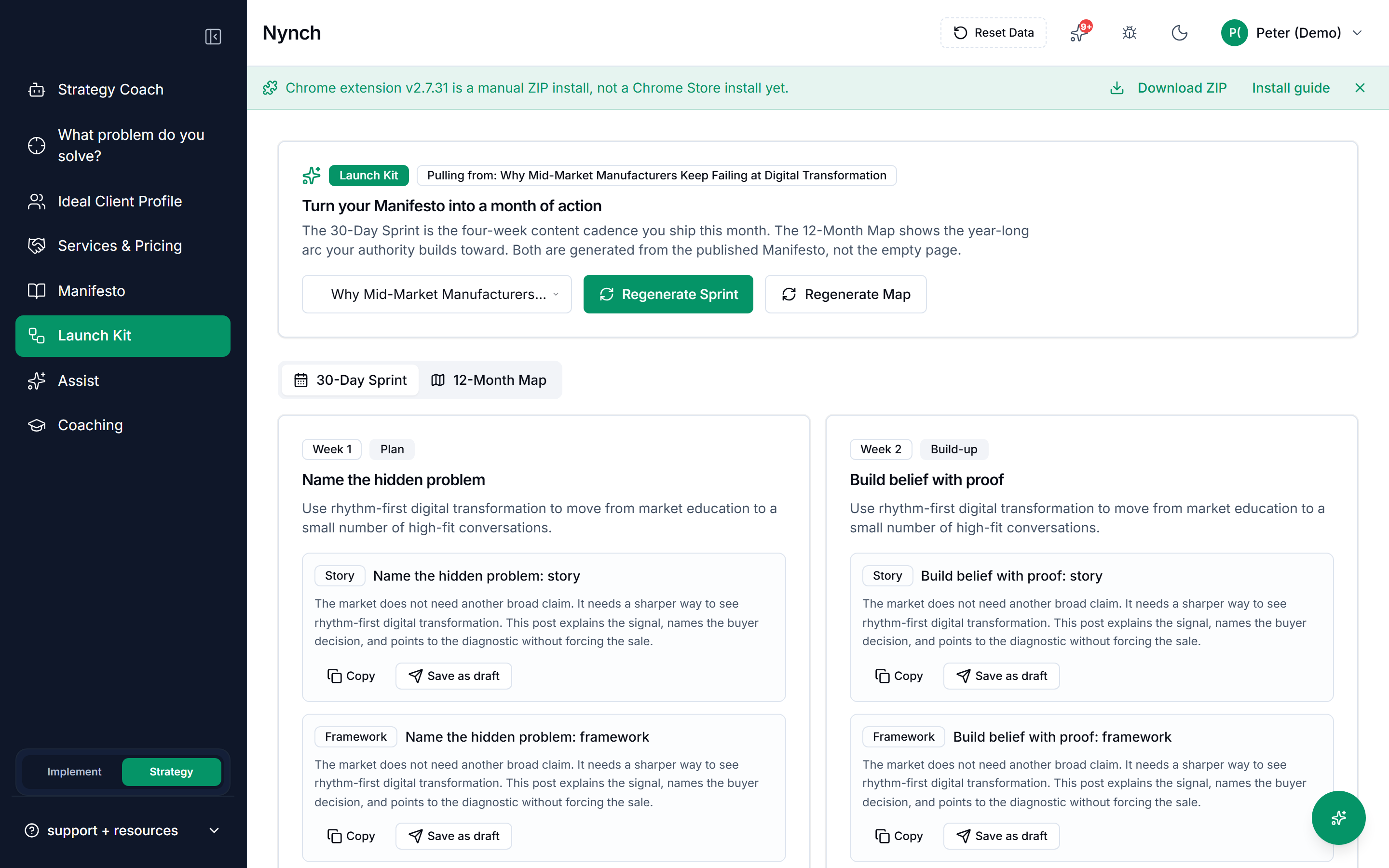Click the sparkle icon beside Launch Kit badge

click(312, 176)
